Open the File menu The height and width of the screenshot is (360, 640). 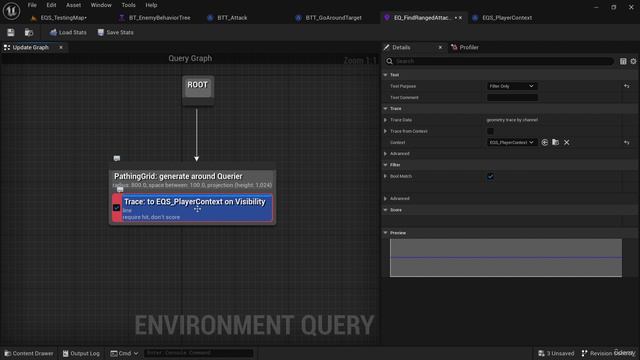pyautogui.click(x=32, y=5)
